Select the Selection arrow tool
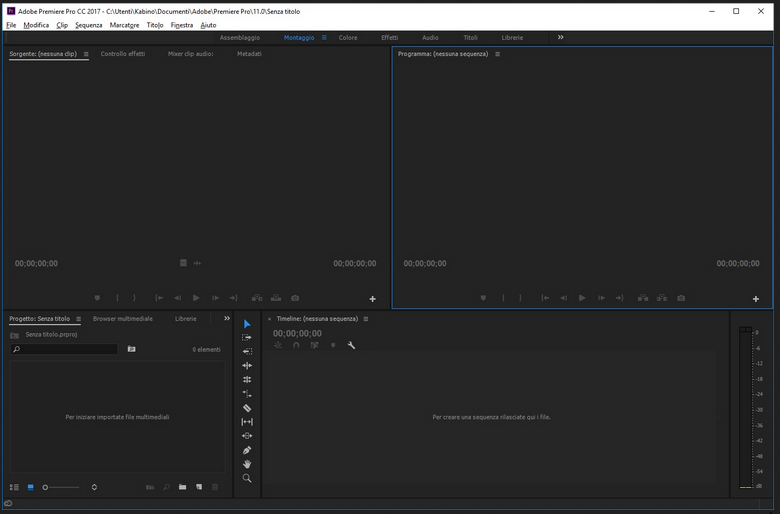The height and width of the screenshot is (514, 780). tap(247, 324)
